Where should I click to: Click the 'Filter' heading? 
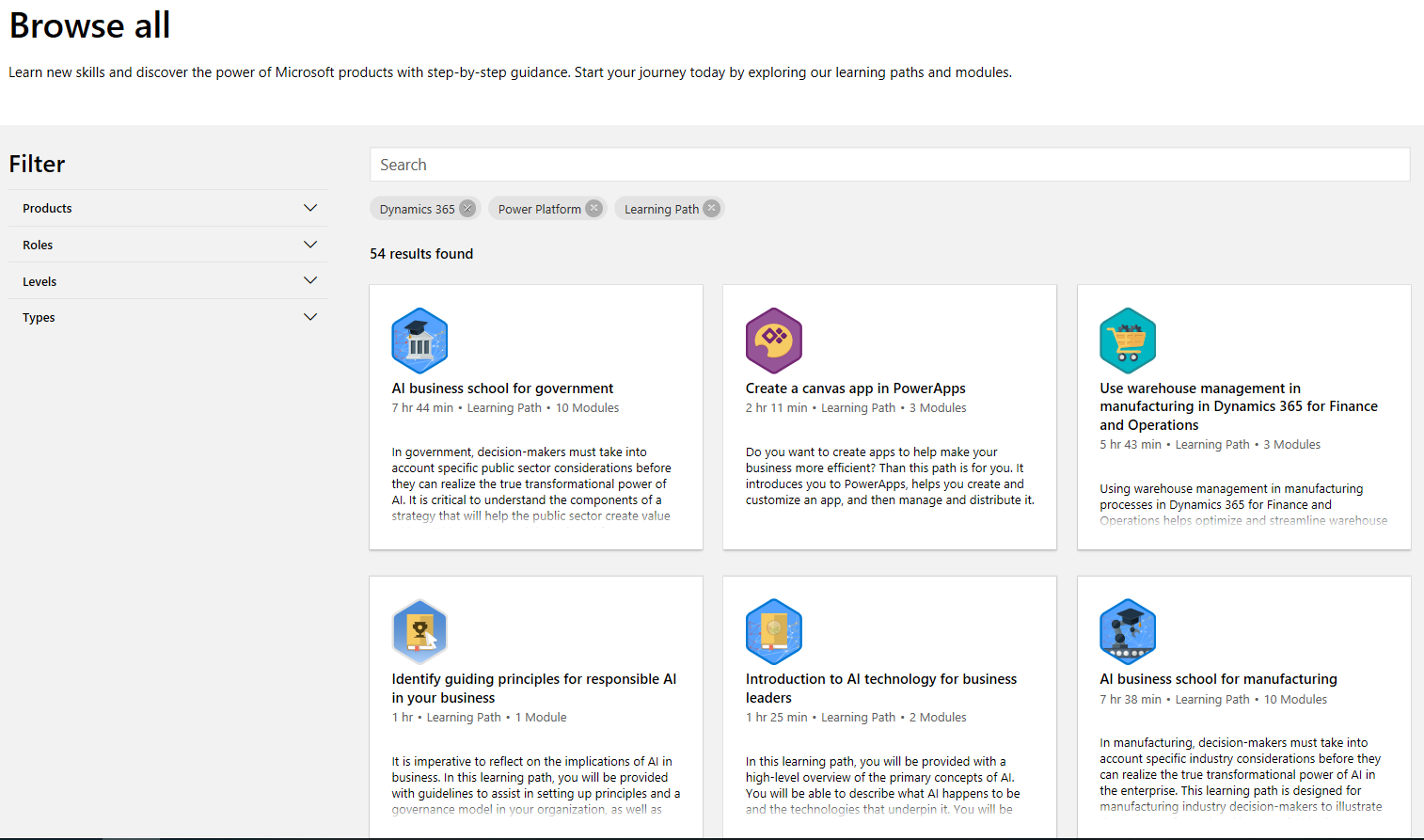38,164
